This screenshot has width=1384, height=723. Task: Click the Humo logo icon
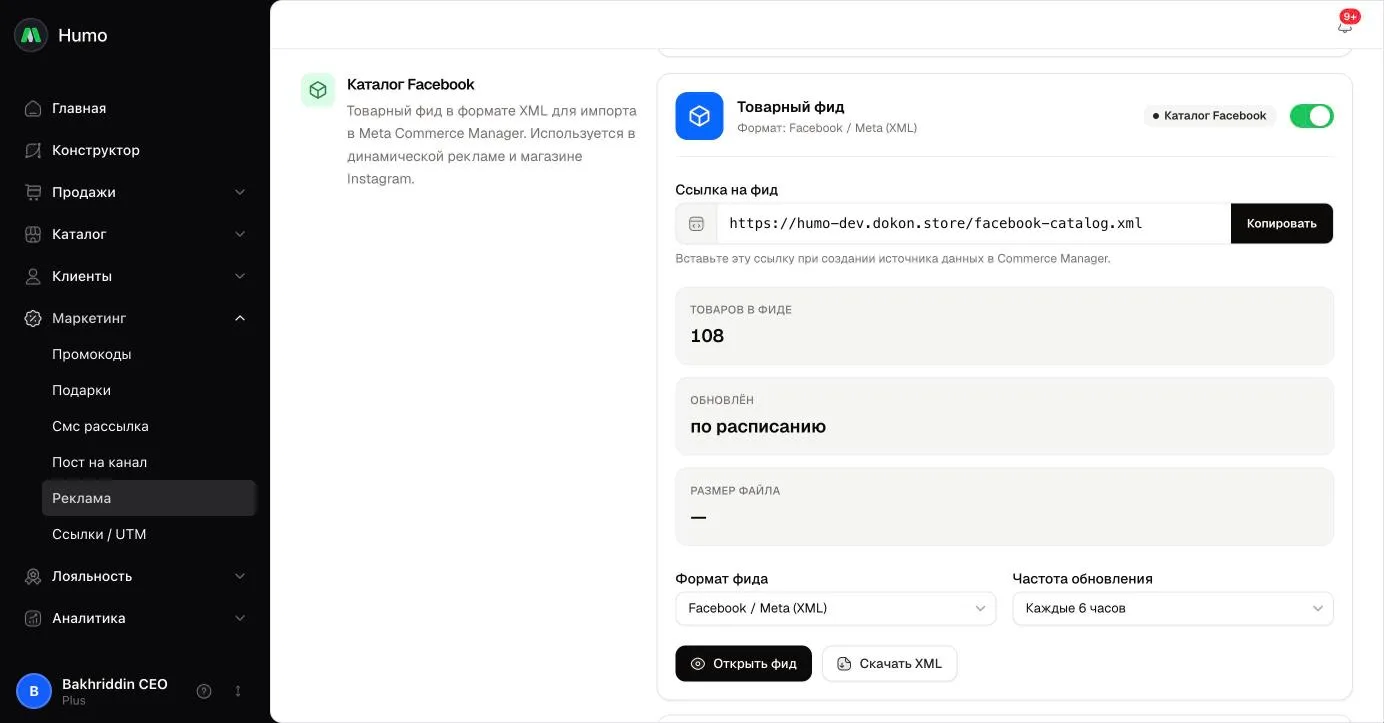(x=31, y=35)
